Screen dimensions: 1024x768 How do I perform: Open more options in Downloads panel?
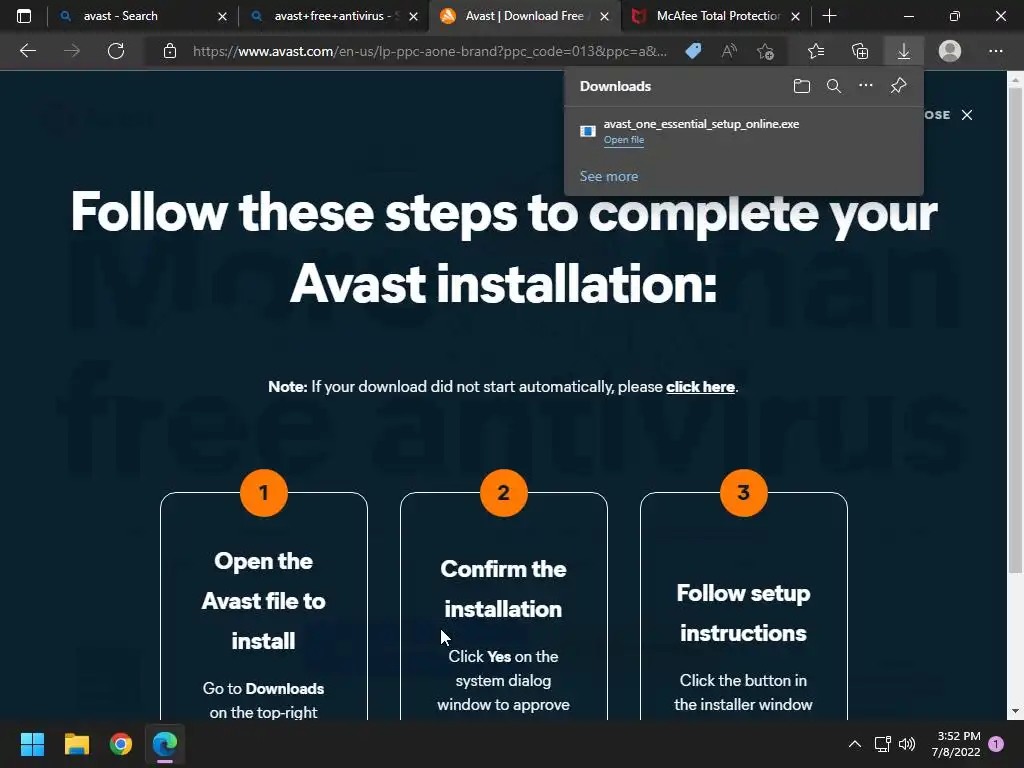pyautogui.click(x=866, y=86)
